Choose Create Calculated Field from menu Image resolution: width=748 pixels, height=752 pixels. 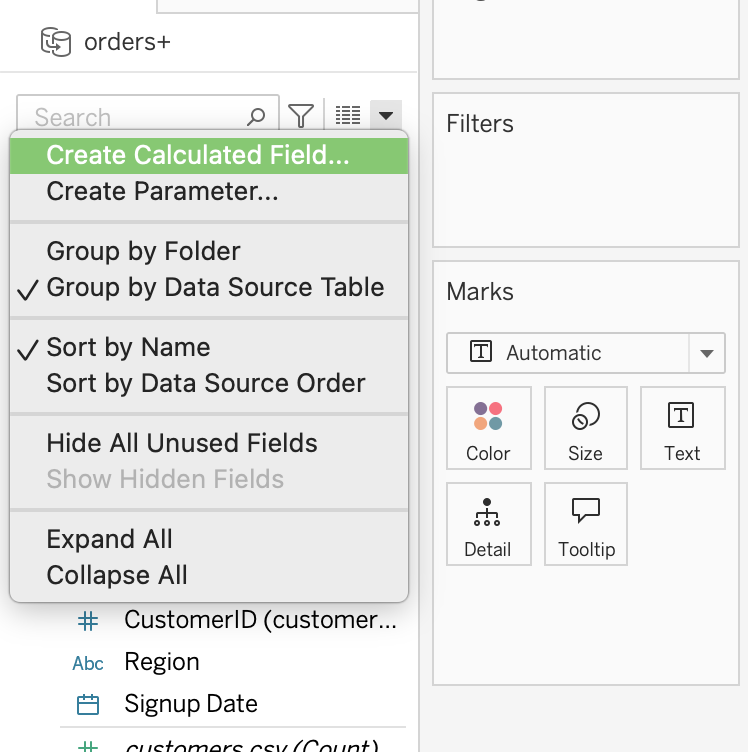(x=198, y=155)
